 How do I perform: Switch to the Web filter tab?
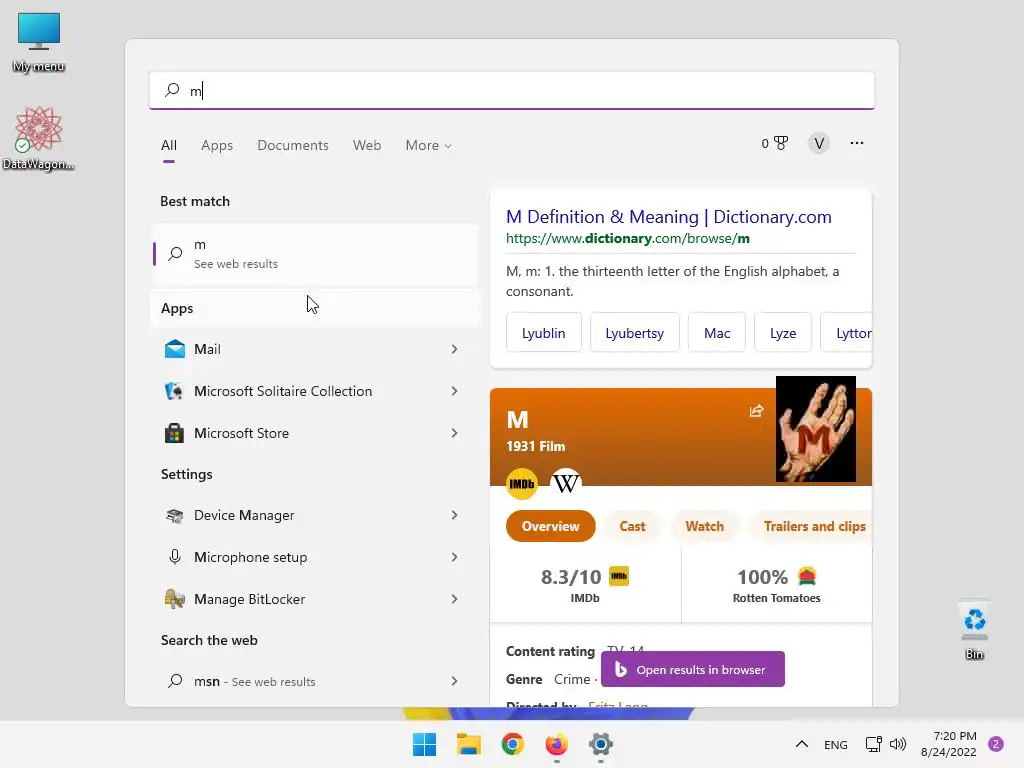click(367, 145)
